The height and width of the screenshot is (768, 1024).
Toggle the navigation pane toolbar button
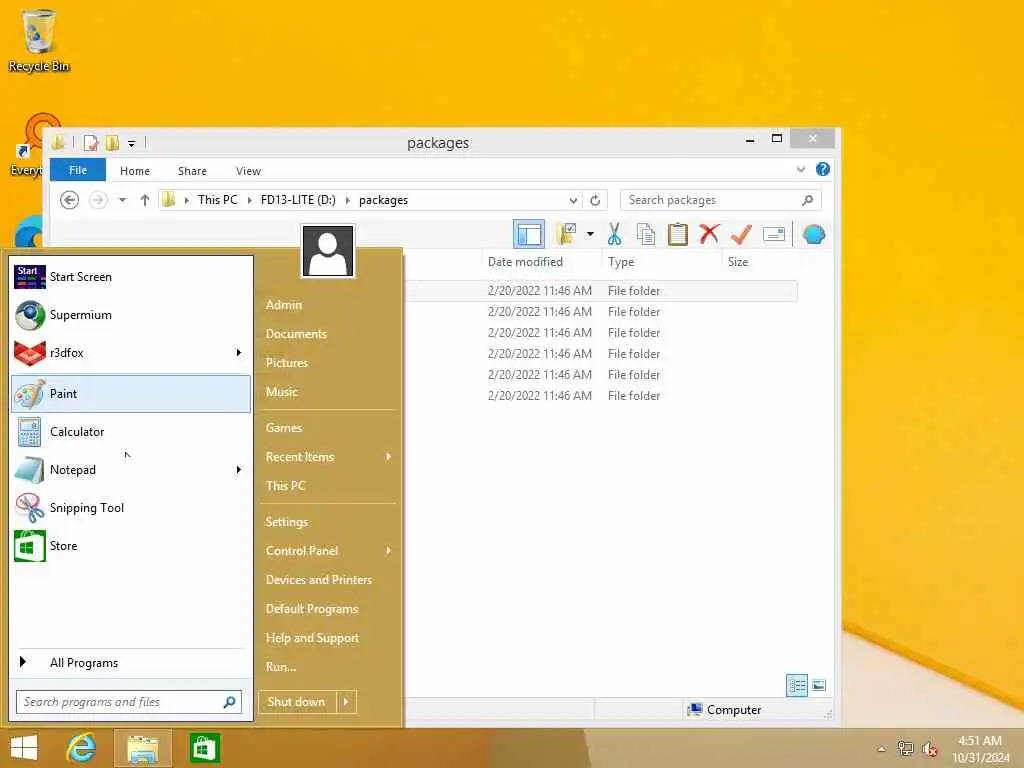(x=528, y=234)
